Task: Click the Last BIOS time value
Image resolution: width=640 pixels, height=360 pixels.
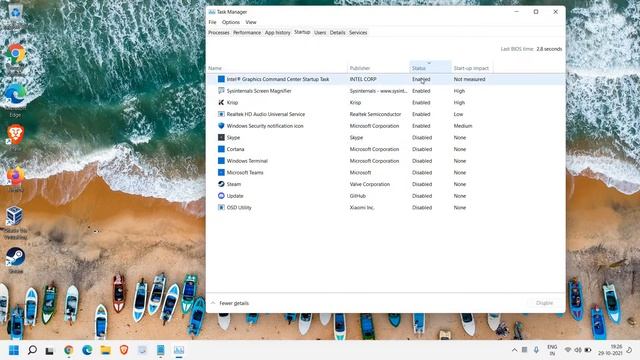Action: coord(549,49)
